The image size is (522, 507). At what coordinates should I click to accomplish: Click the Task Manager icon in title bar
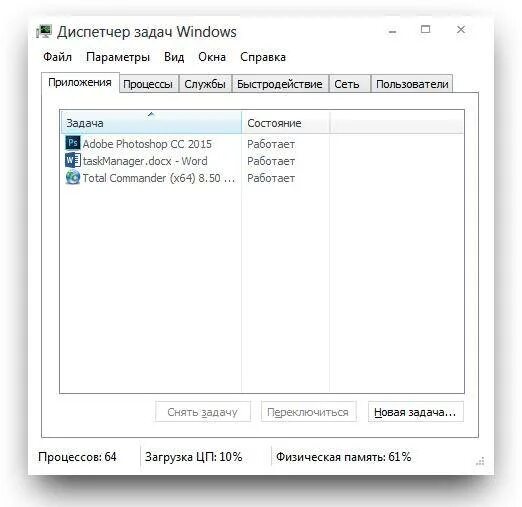tap(44, 32)
